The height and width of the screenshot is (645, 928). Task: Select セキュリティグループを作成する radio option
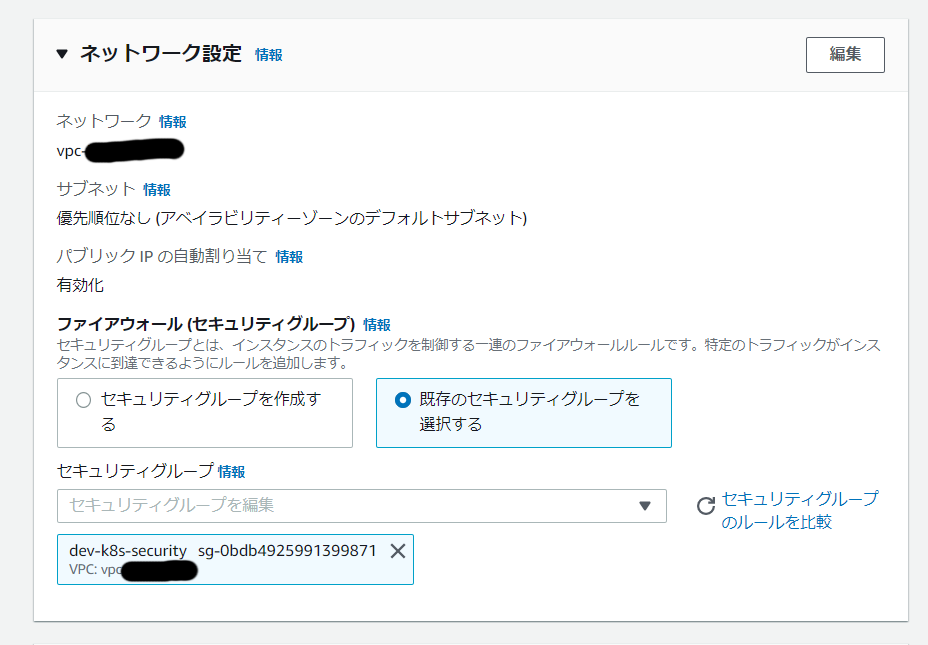[x=83, y=400]
